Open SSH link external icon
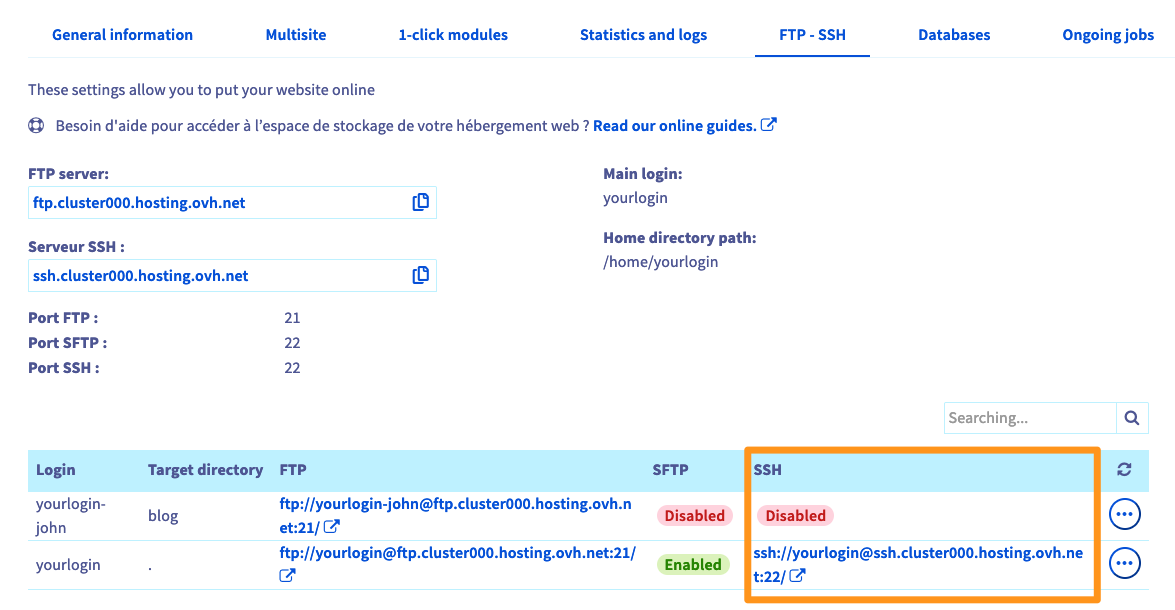 click(797, 576)
